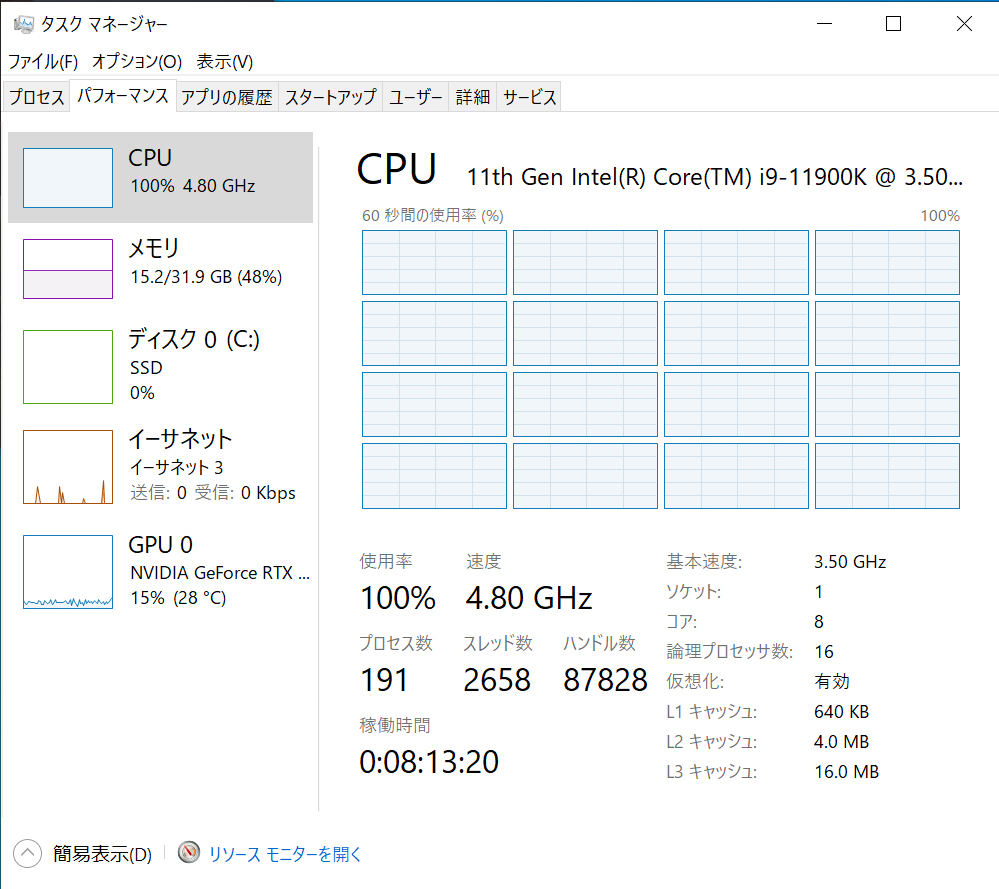This screenshot has height=889, width=999.
Task: Click the Task Manager title bar icon
Action: [x=23, y=24]
